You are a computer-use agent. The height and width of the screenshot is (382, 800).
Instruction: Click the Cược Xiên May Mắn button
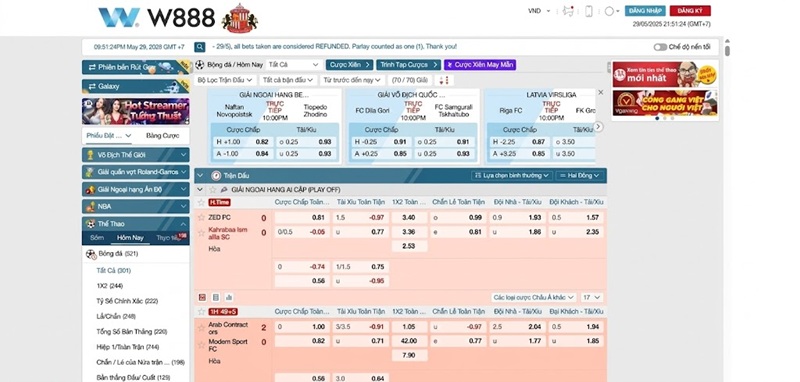(x=480, y=65)
